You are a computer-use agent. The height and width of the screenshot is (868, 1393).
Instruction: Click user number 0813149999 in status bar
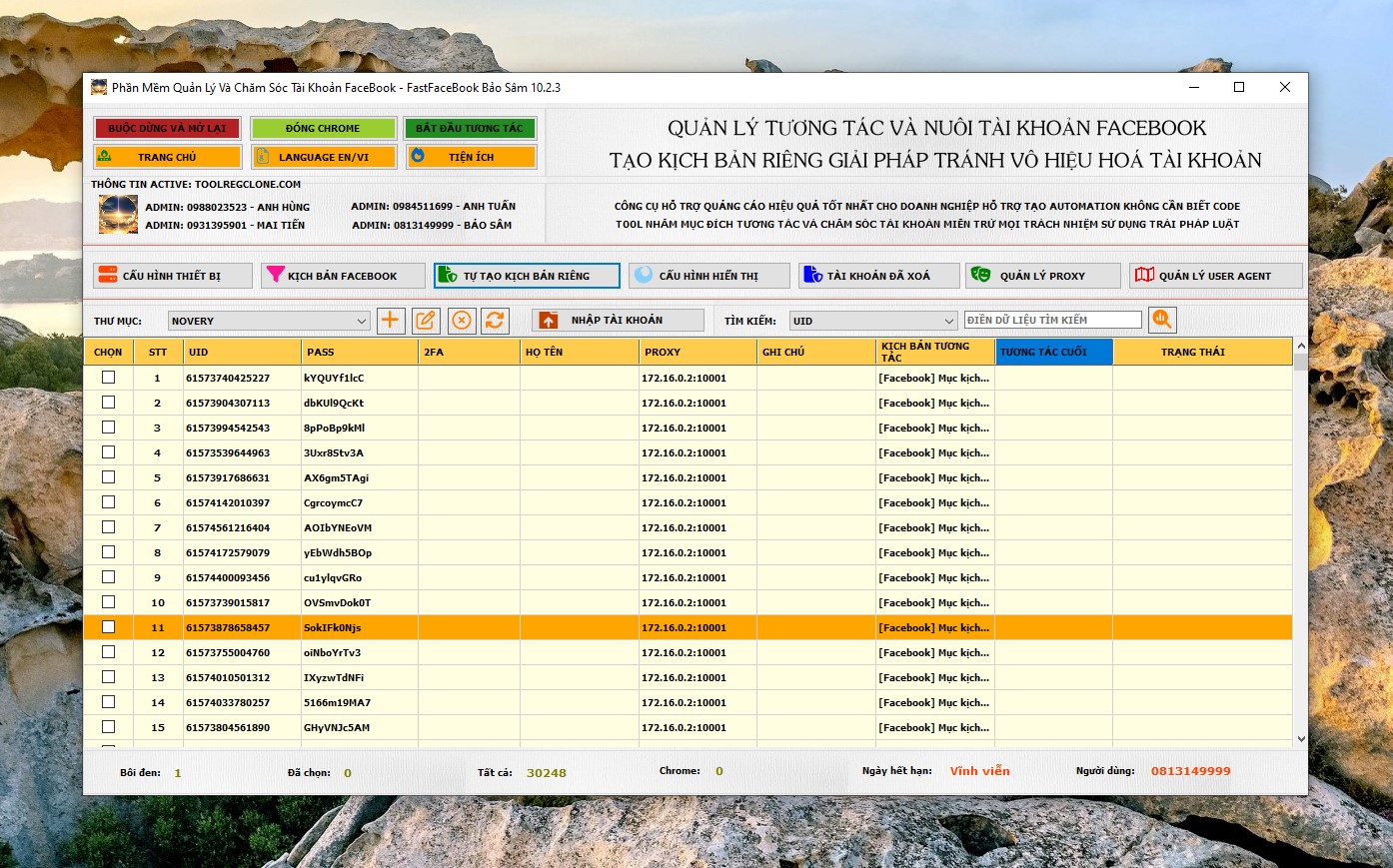coord(1190,772)
